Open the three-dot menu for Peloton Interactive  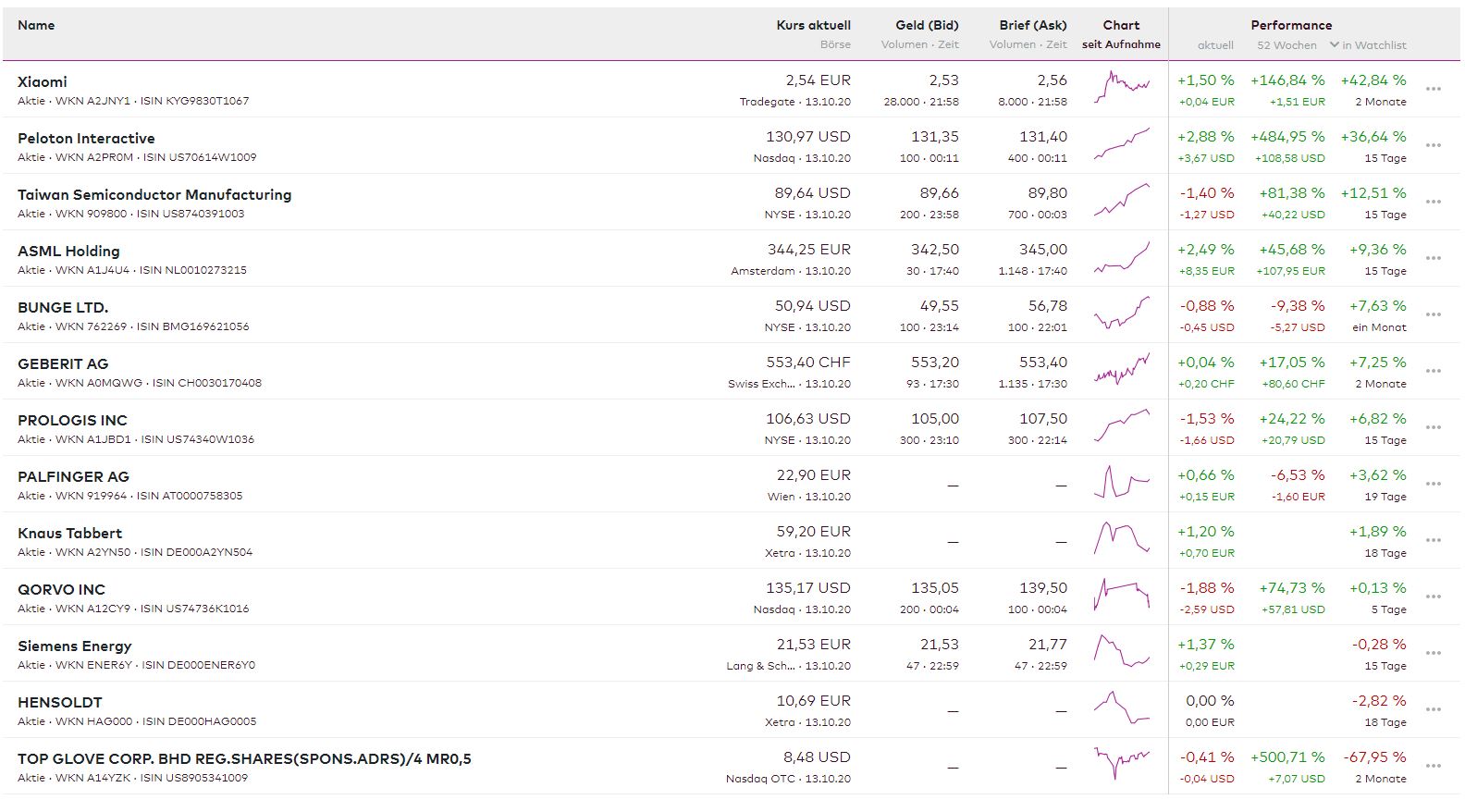pos(1433,146)
